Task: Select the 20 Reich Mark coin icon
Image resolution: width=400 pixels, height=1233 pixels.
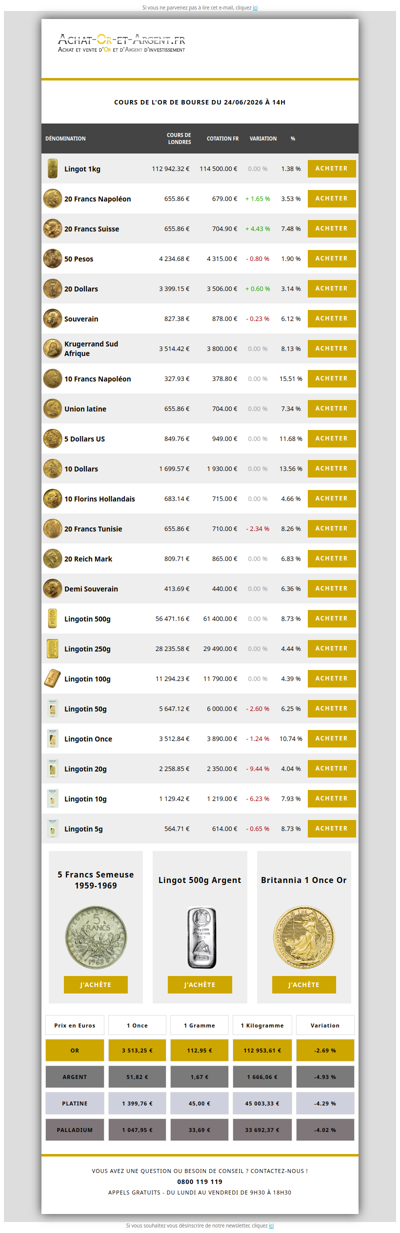Action: [x=52, y=559]
